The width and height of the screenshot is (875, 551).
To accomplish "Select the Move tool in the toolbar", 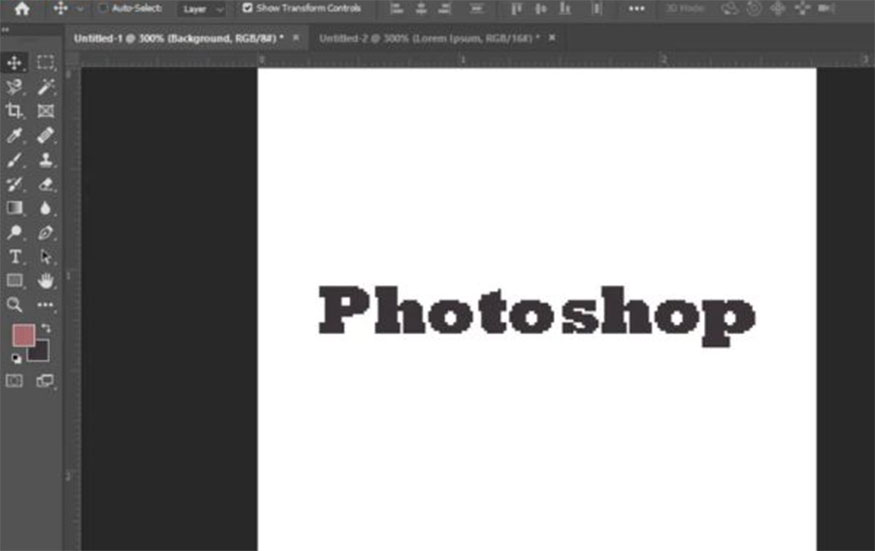I will (x=15, y=62).
